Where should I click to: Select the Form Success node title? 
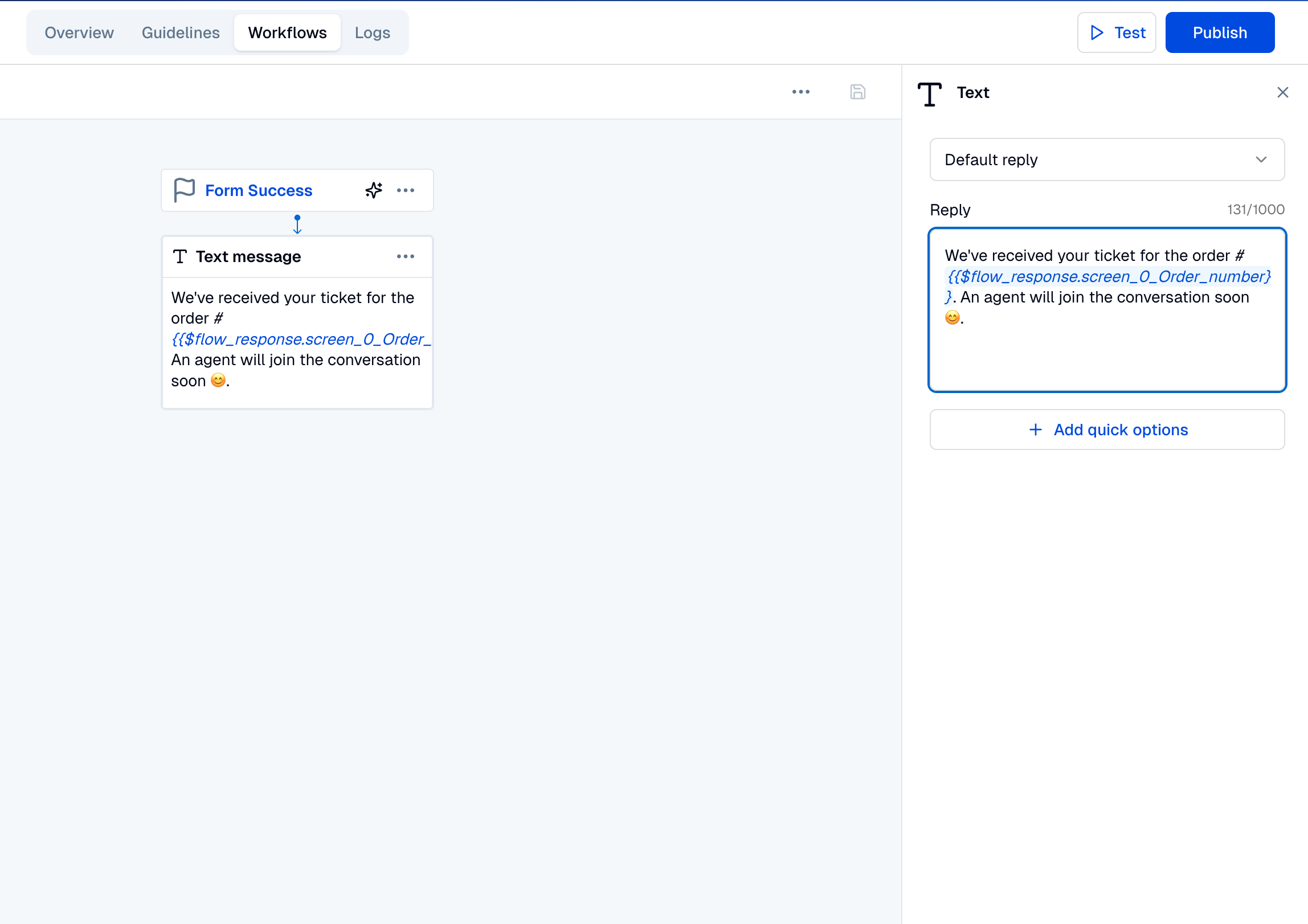point(259,190)
